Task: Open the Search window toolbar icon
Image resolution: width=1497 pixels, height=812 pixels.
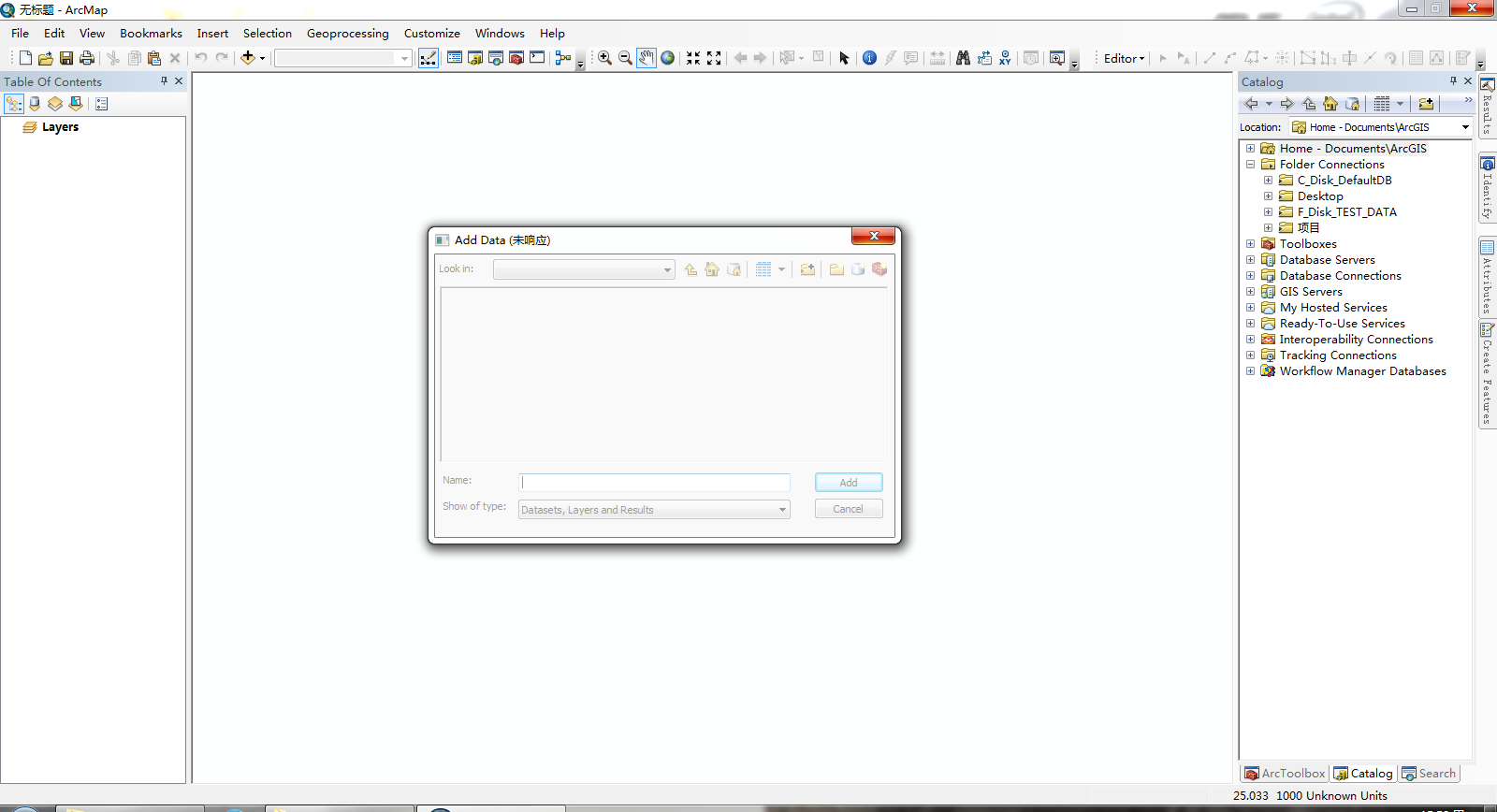Action: click(496, 58)
